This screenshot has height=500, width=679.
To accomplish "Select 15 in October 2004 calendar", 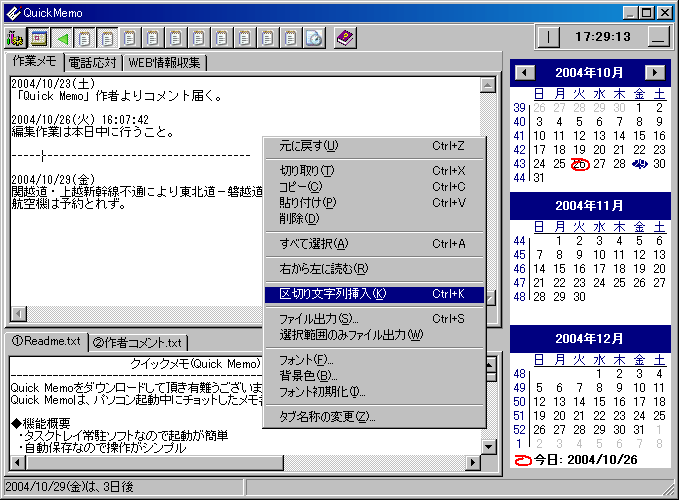I will click(x=639, y=136).
